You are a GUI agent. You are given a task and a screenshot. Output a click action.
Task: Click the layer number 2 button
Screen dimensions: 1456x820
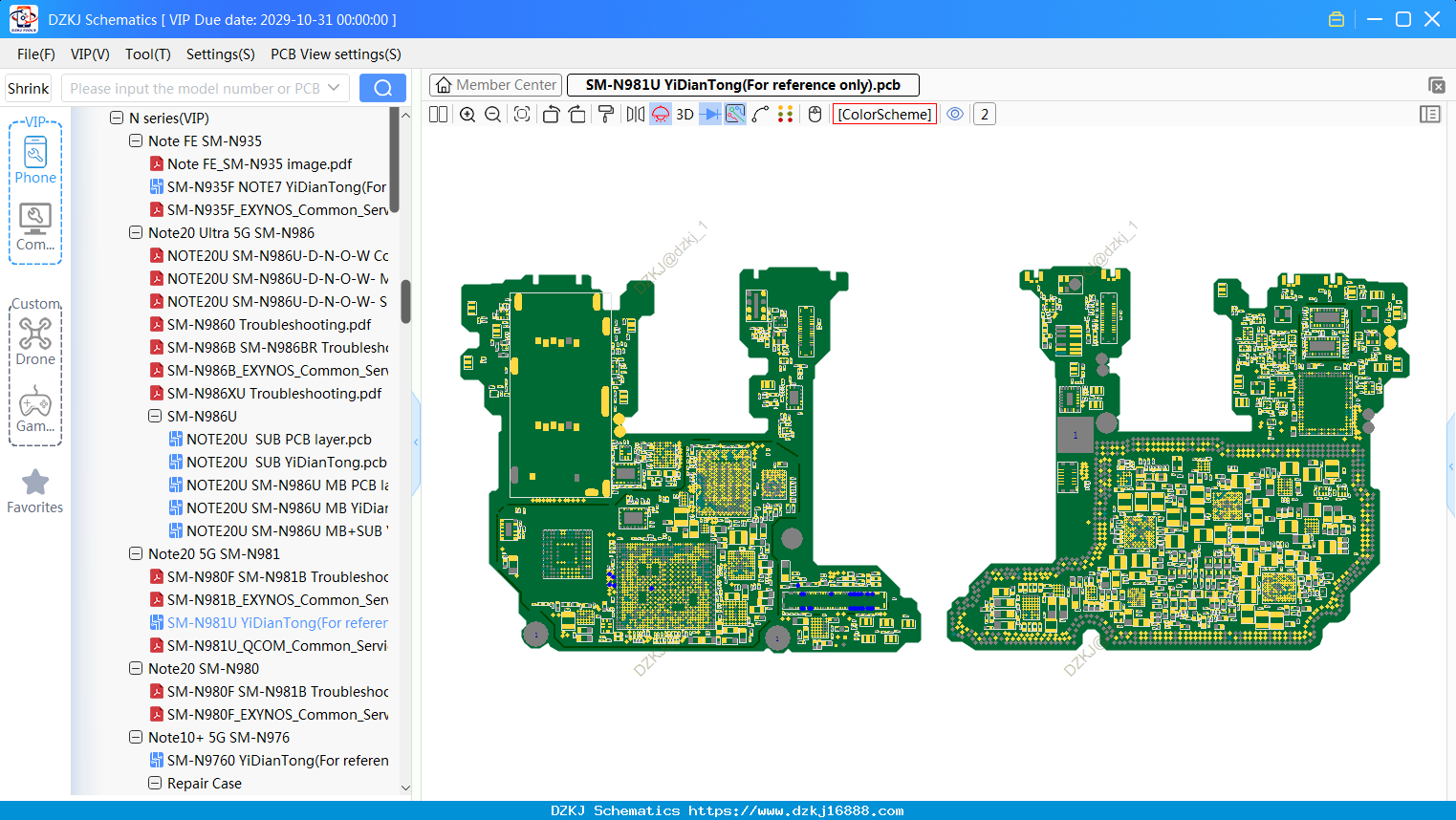click(x=985, y=115)
